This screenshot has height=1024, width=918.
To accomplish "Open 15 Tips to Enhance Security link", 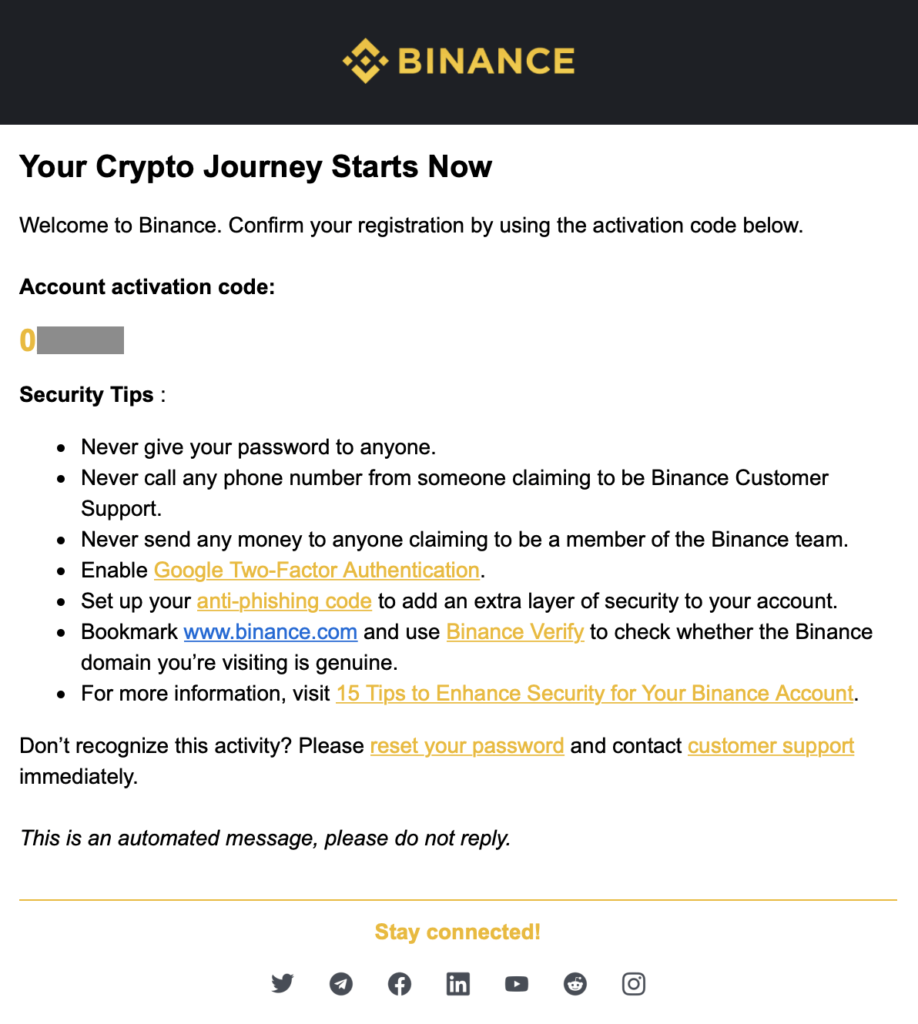I will (595, 693).
